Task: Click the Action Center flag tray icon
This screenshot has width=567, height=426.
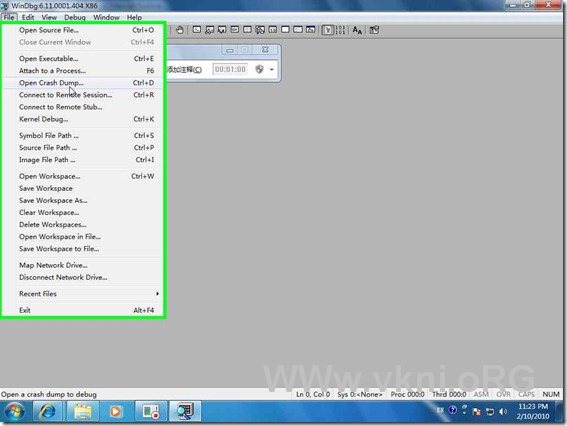Action: coord(477,412)
